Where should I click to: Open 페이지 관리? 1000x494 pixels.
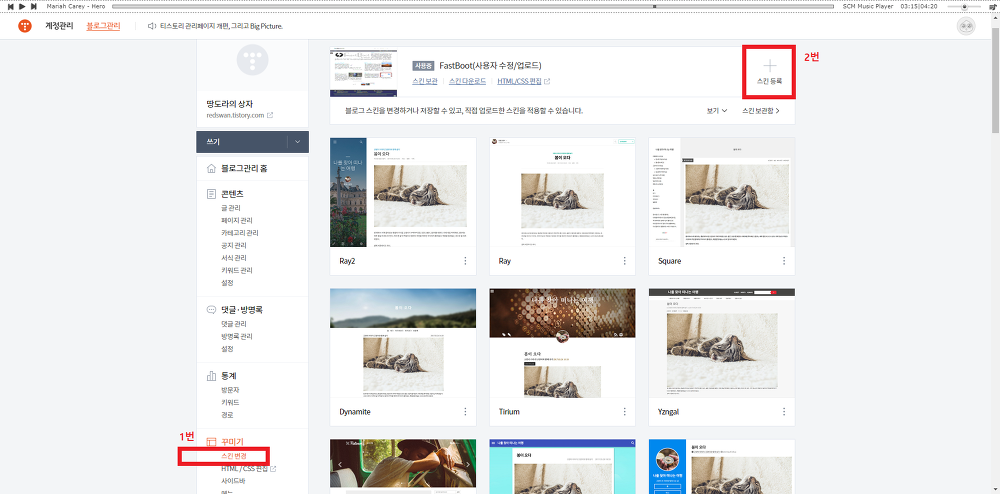(237, 221)
